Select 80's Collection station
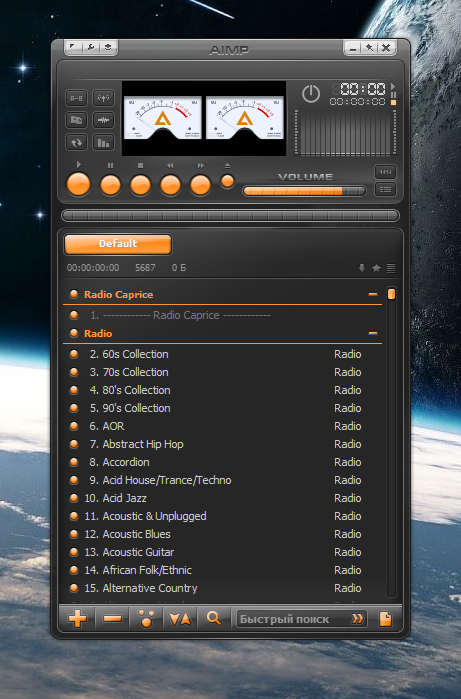This screenshot has width=461, height=699. pyautogui.click(x=223, y=390)
